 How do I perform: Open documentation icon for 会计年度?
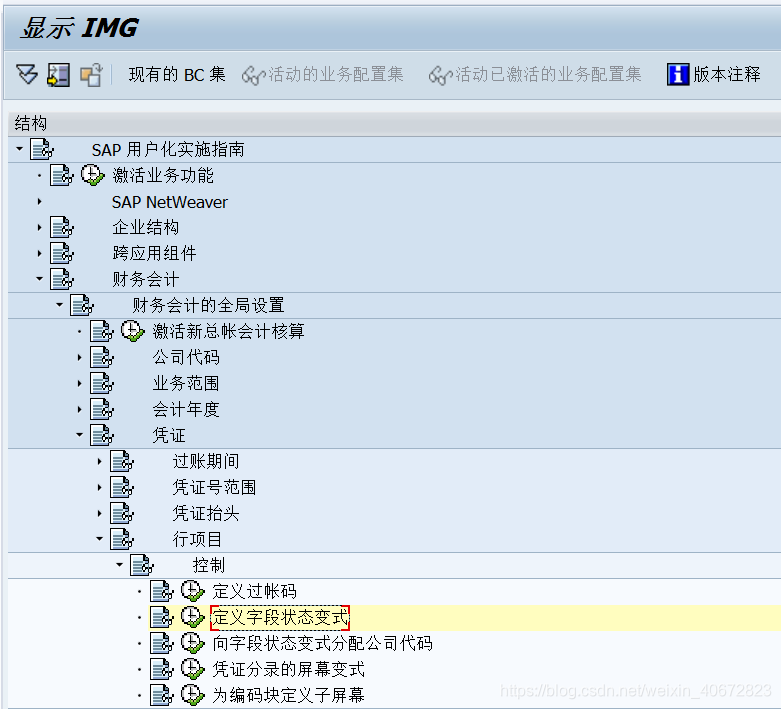(102, 410)
